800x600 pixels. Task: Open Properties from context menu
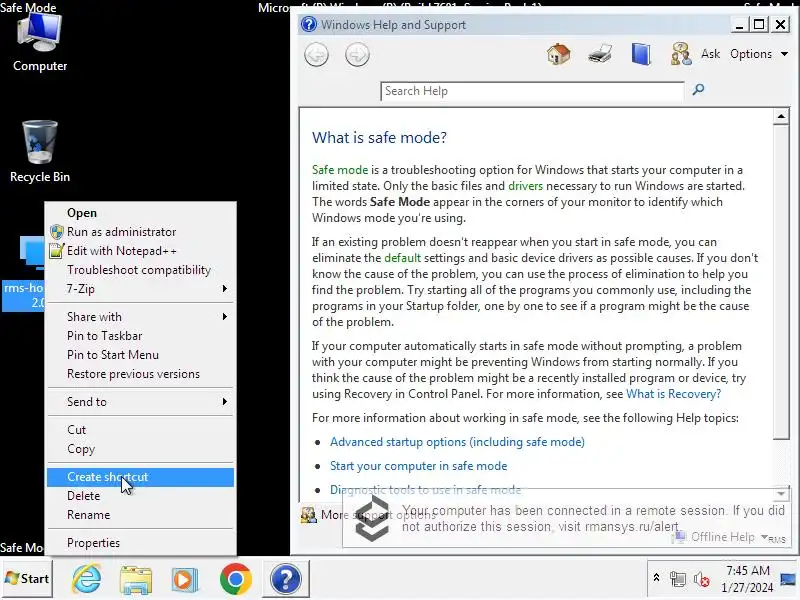[x=140, y=543]
